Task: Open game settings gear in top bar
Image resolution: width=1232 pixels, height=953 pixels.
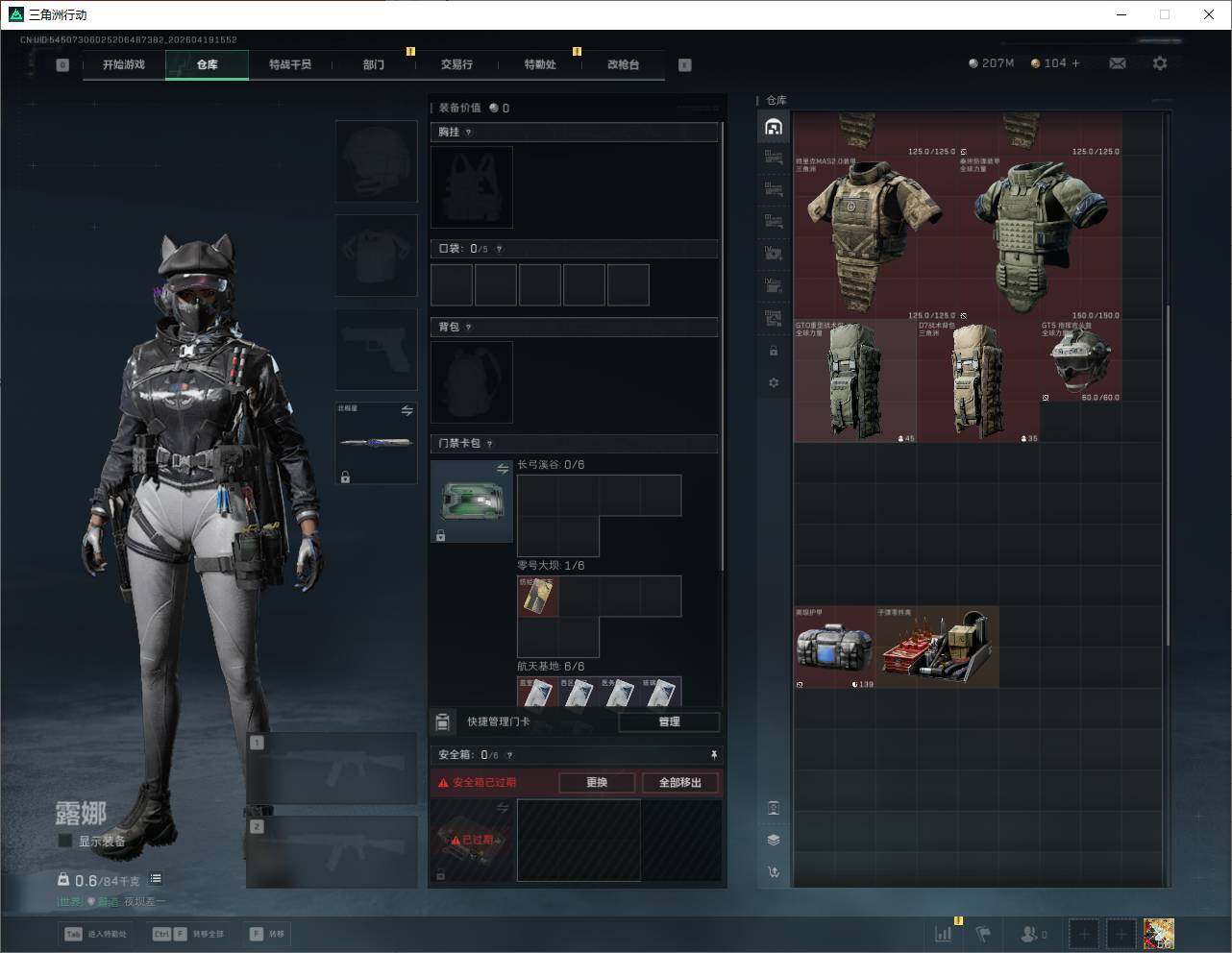Action: tap(1160, 63)
